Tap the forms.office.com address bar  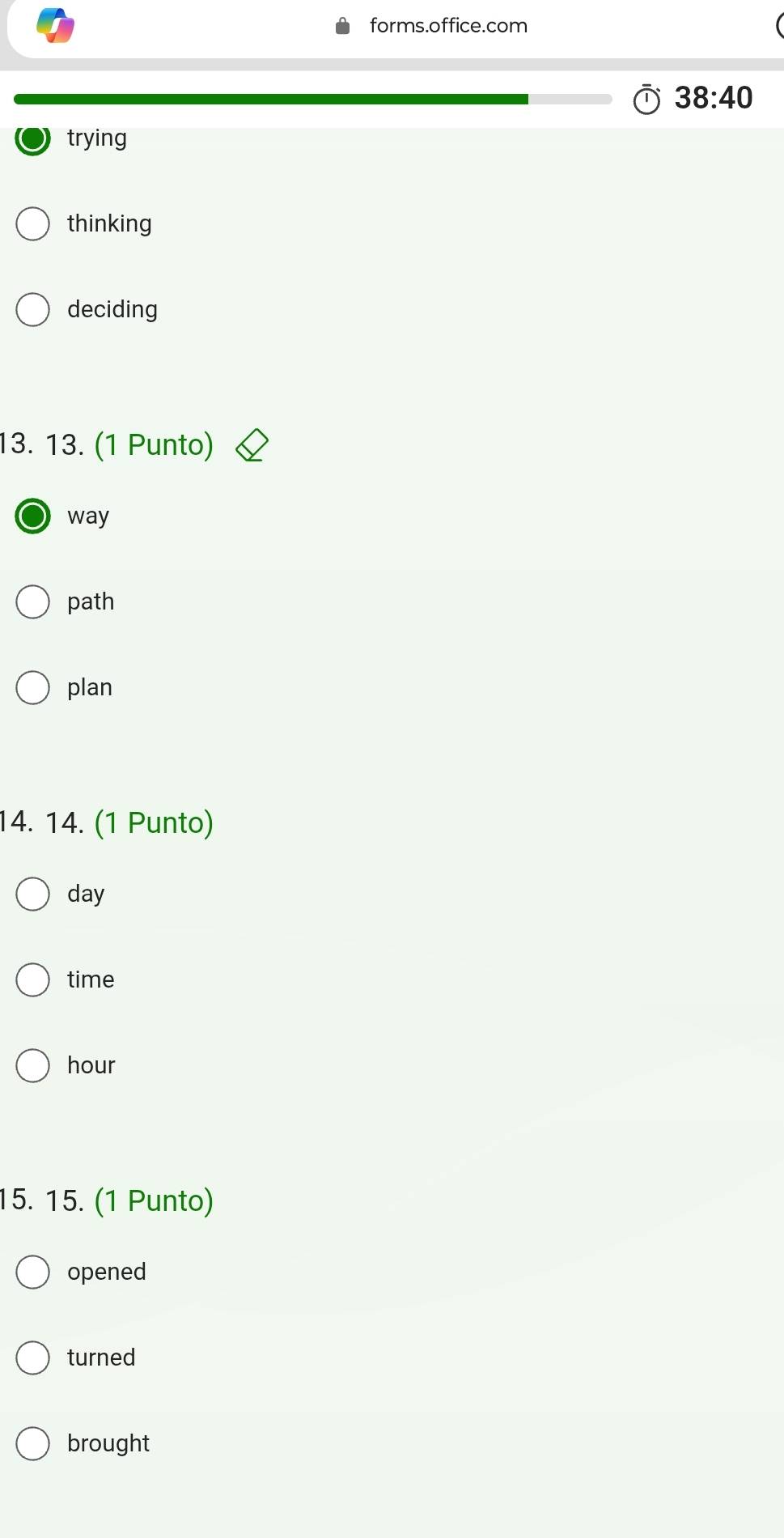click(447, 26)
